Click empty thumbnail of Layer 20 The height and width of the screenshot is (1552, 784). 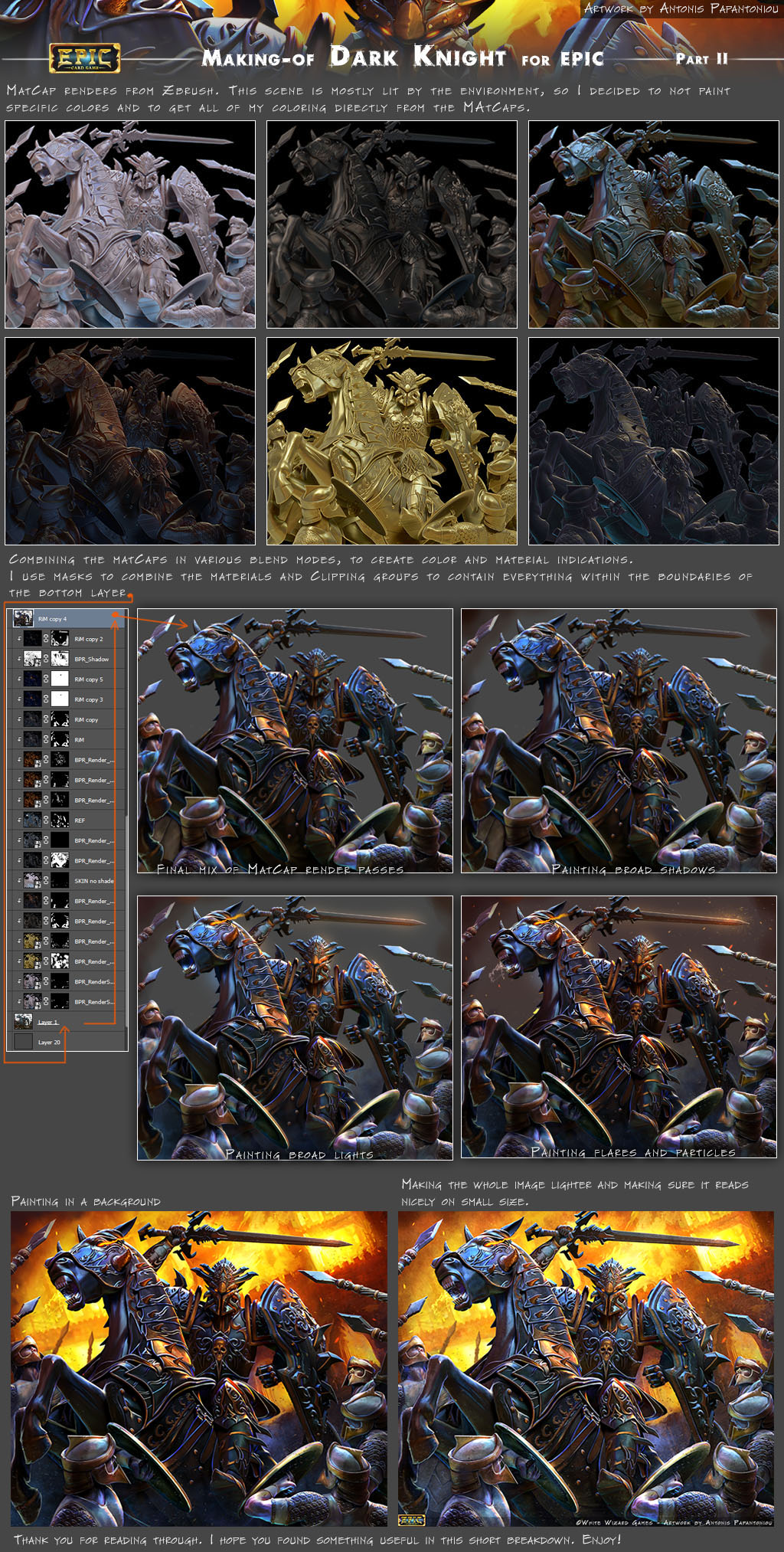(23, 1041)
